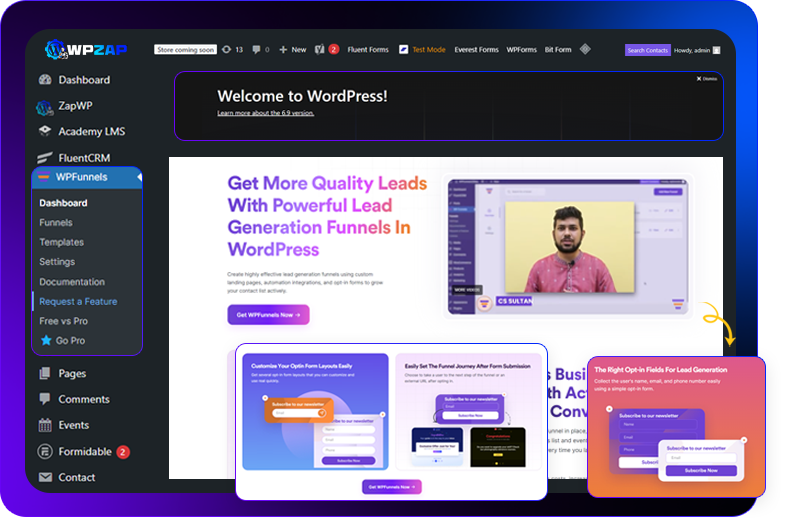Play the CS Sultan video thumbnail
Screen dimensions: 785x520
coord(568,247)
